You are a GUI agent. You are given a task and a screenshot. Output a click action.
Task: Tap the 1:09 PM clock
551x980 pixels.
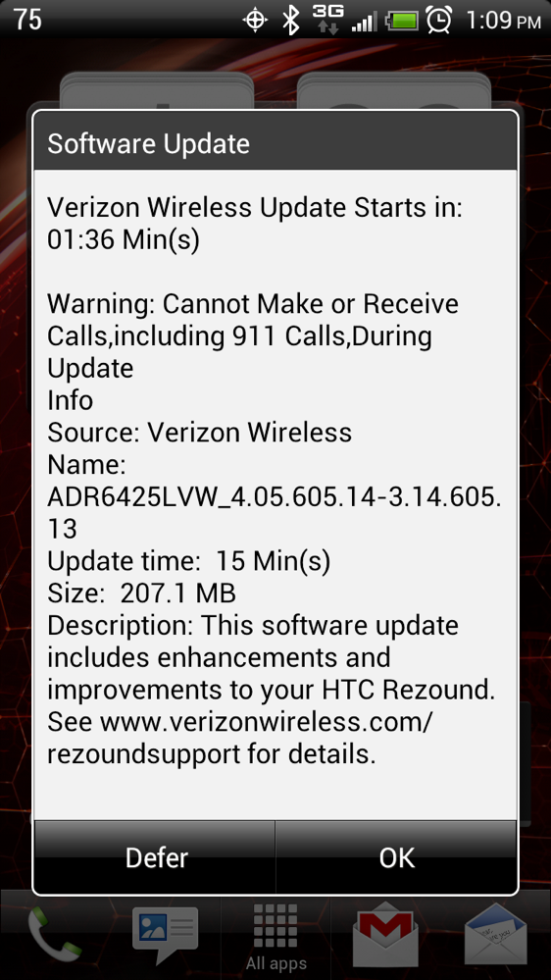click(x=504, y=21)
